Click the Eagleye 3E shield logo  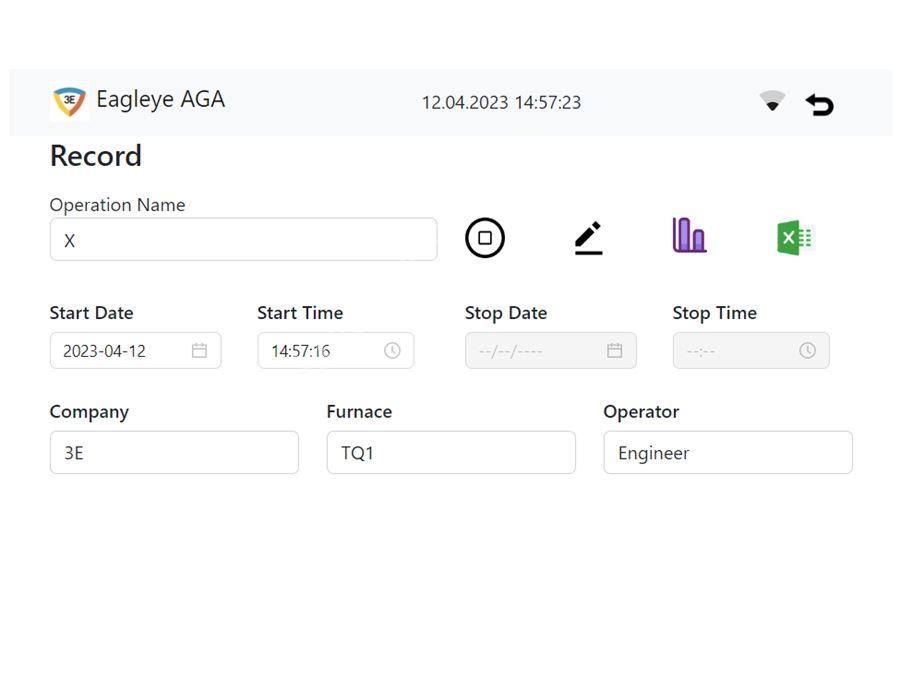(x=69, y=101)
